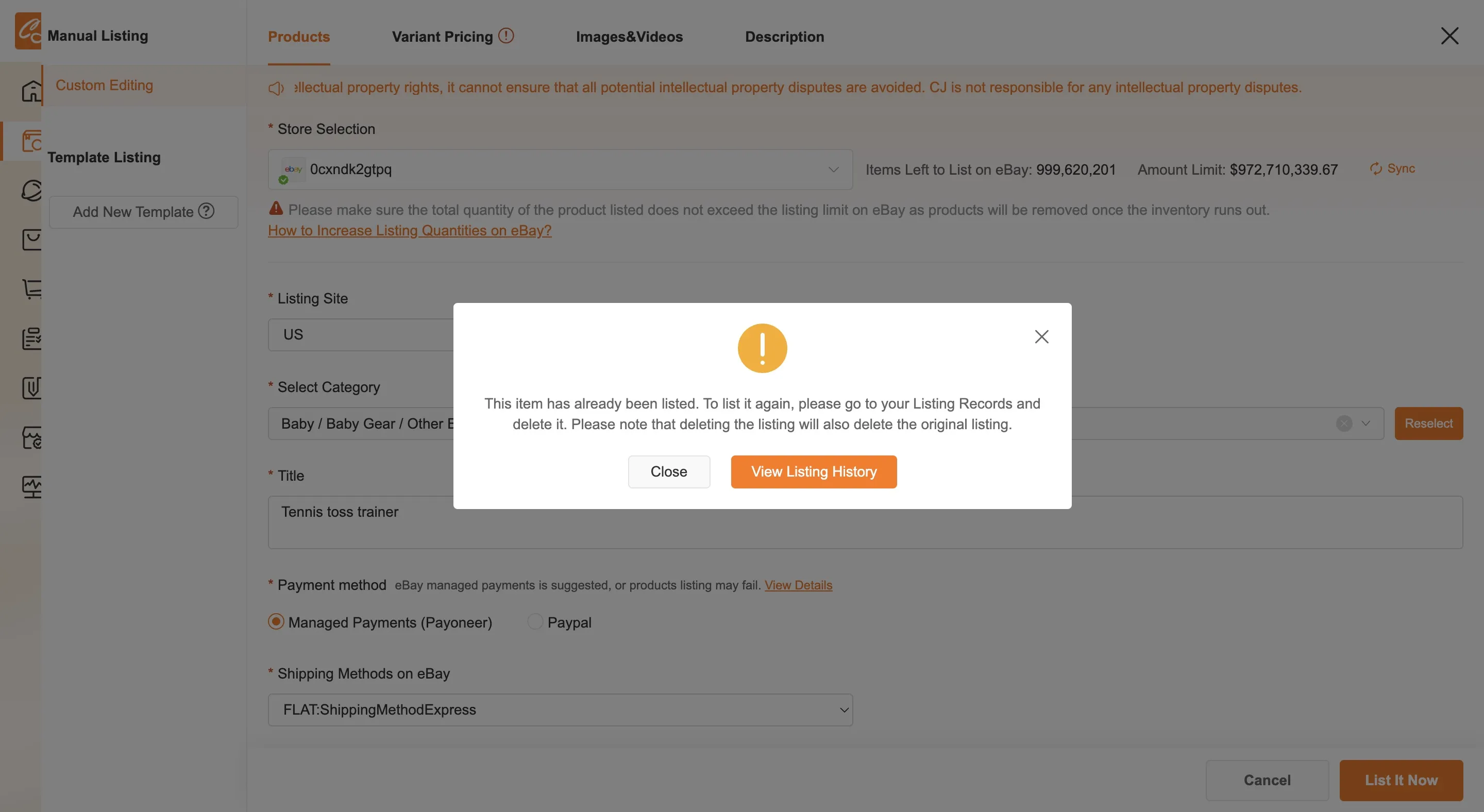Open the Description tab
The image size is (1484, 812).
tap(784, 36)
